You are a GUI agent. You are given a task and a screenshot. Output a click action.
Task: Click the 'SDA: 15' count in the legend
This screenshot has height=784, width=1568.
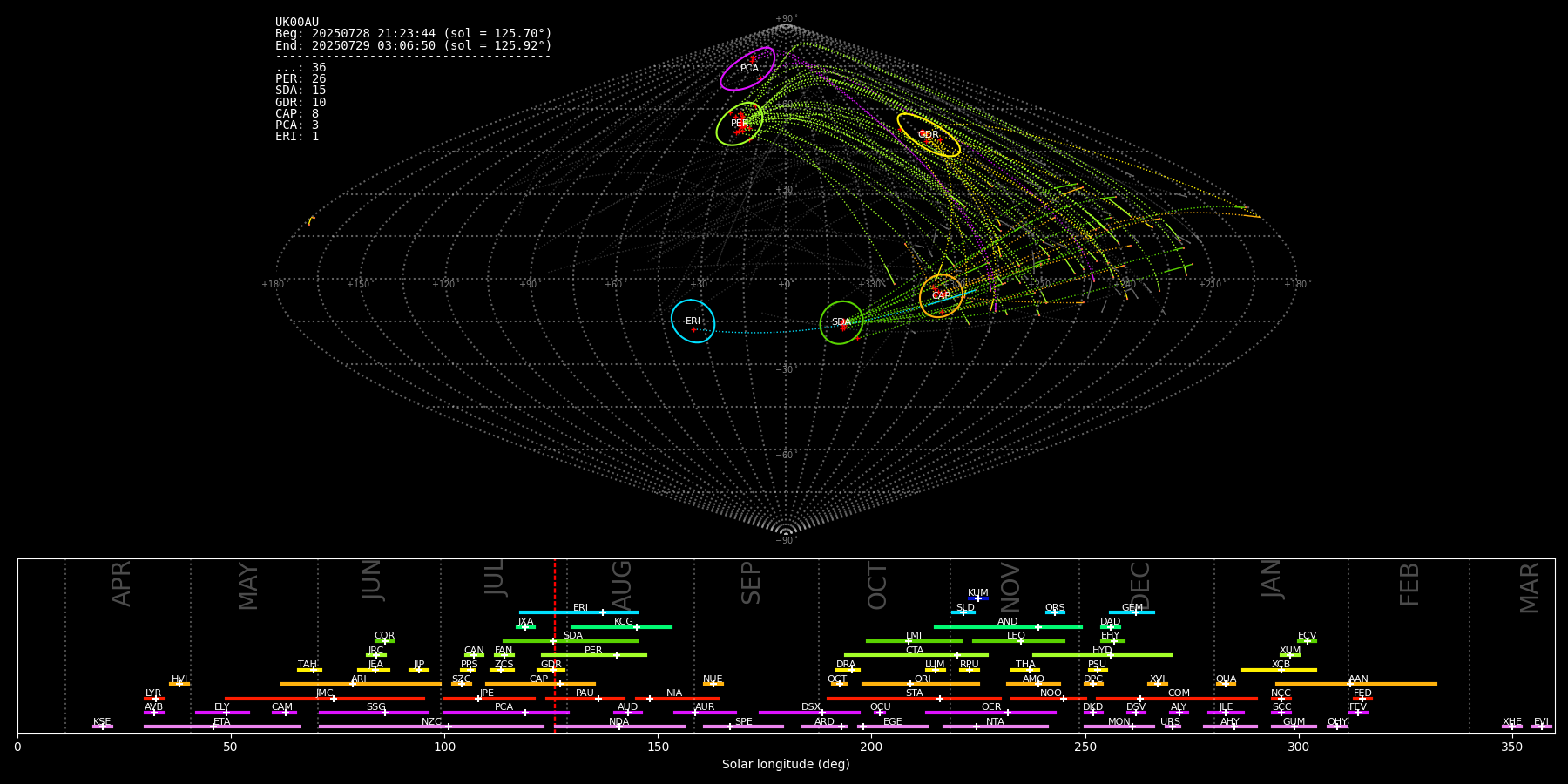point(301,91)
